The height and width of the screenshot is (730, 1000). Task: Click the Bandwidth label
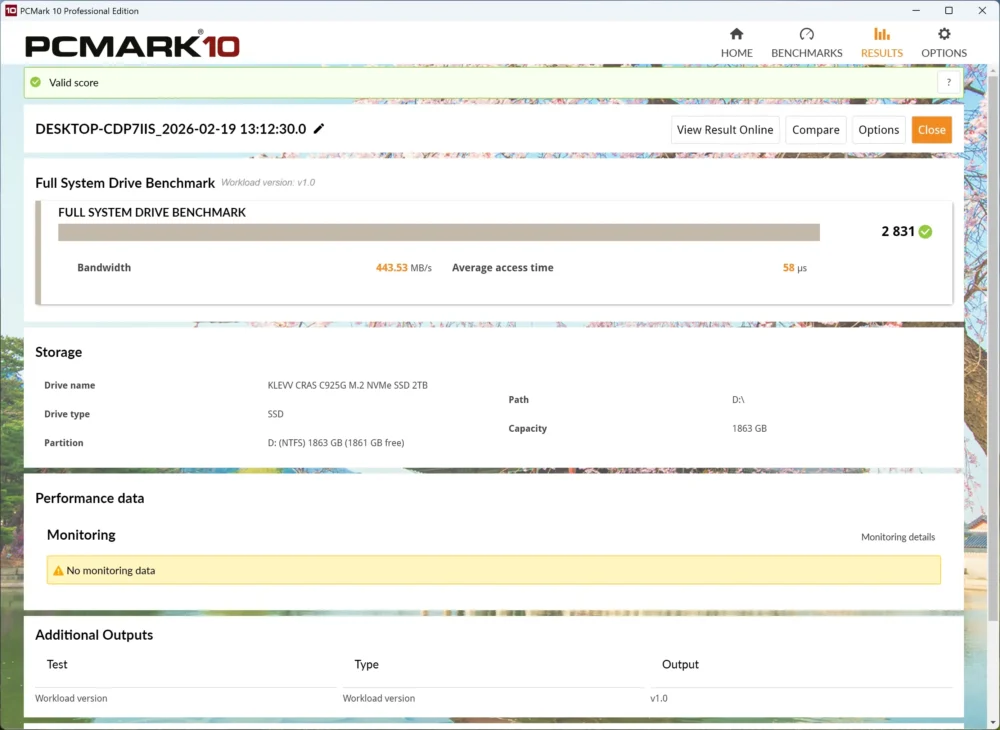pyautogui.click(x=104, y=268)
